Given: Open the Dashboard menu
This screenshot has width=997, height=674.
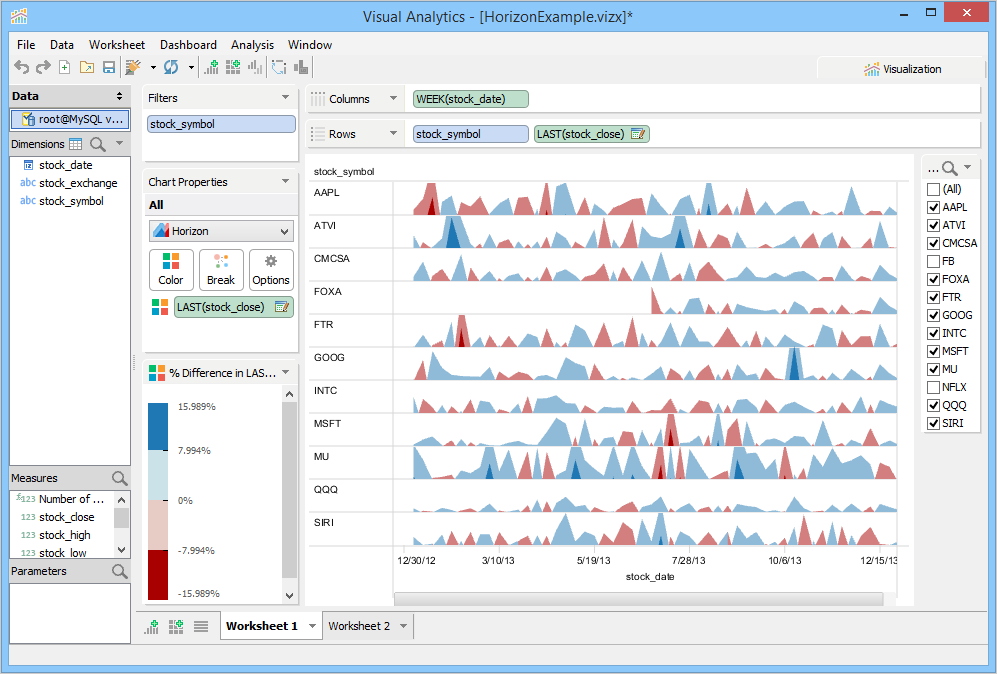Looking at the screenshot, I should (x=188, y=45).
